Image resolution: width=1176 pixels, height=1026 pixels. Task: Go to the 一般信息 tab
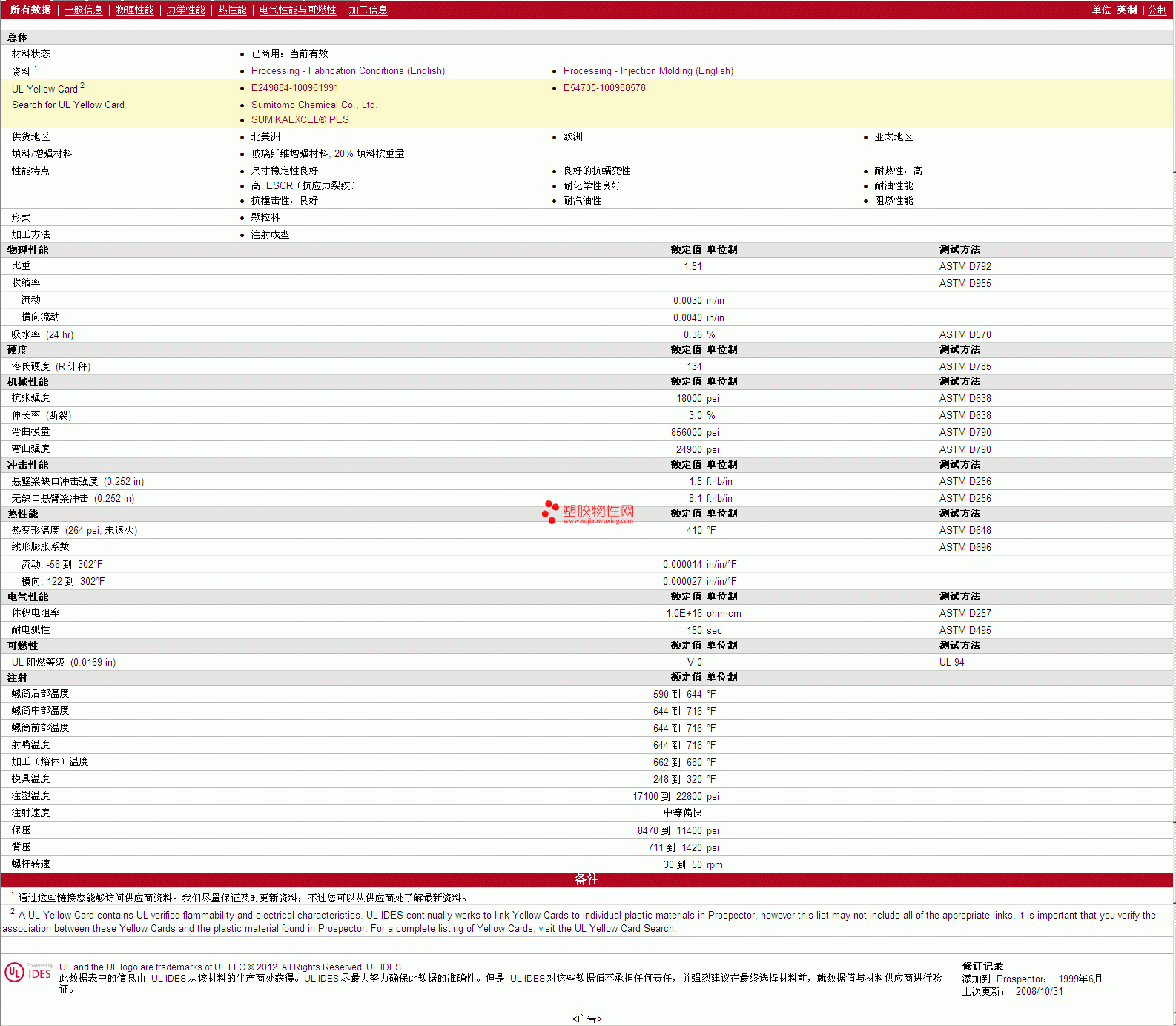83,10
